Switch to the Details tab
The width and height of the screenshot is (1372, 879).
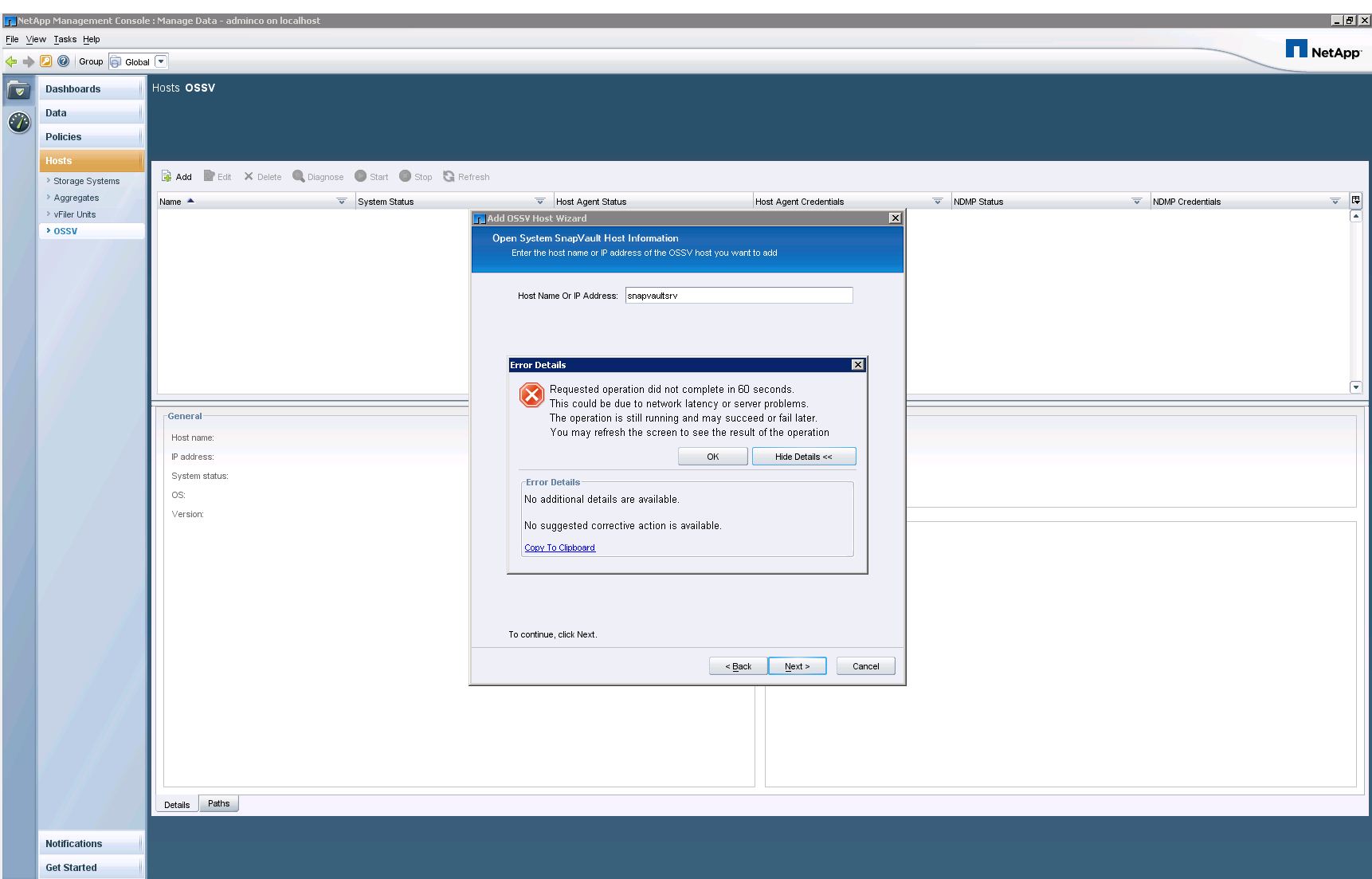click(177, 804)
